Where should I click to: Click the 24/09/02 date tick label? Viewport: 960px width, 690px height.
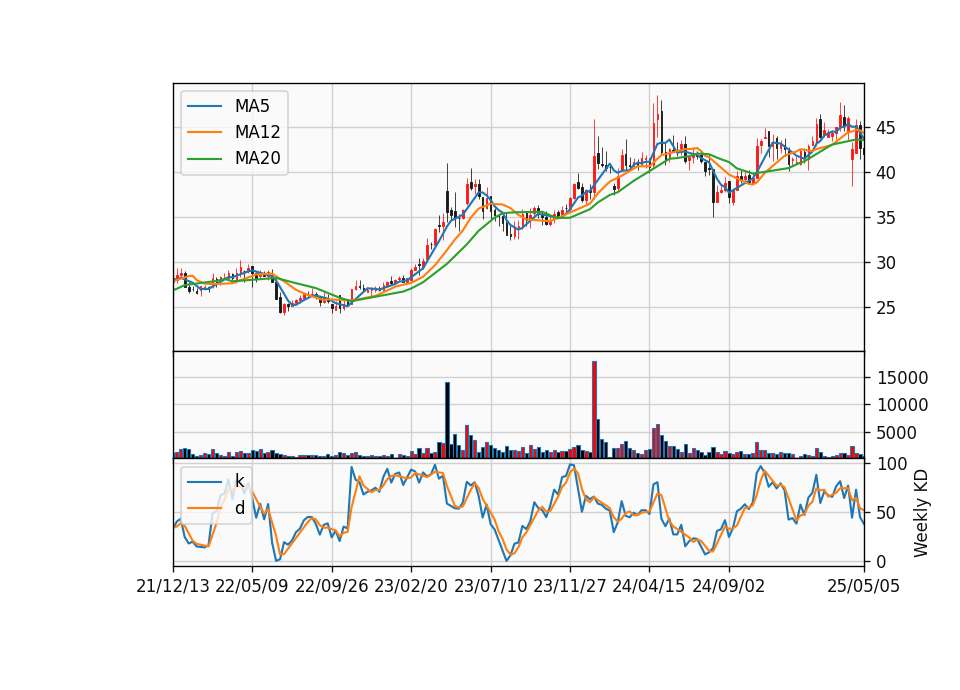tap(729, 586)
